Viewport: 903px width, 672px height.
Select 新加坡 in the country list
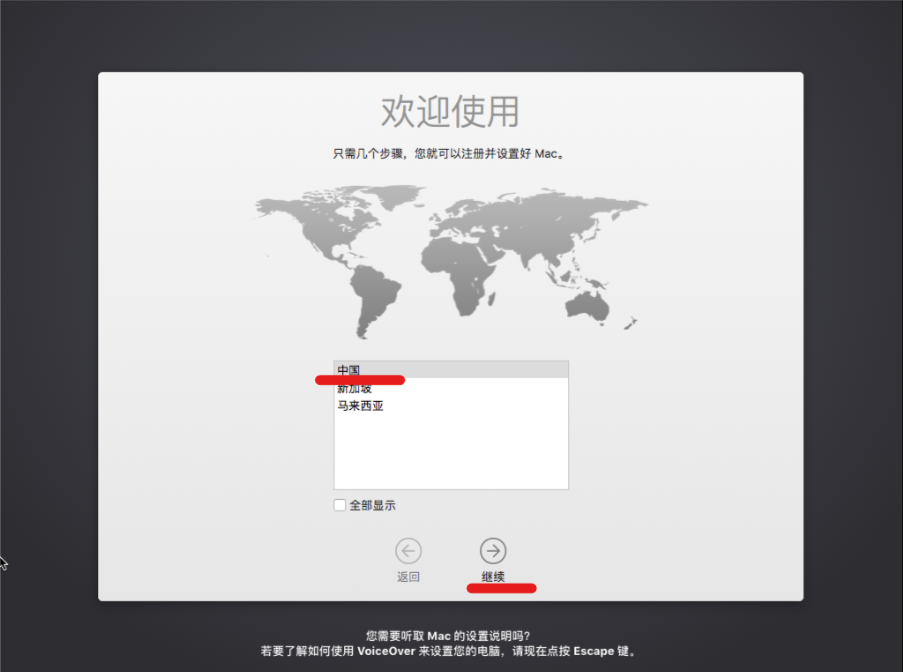(451, 388)
